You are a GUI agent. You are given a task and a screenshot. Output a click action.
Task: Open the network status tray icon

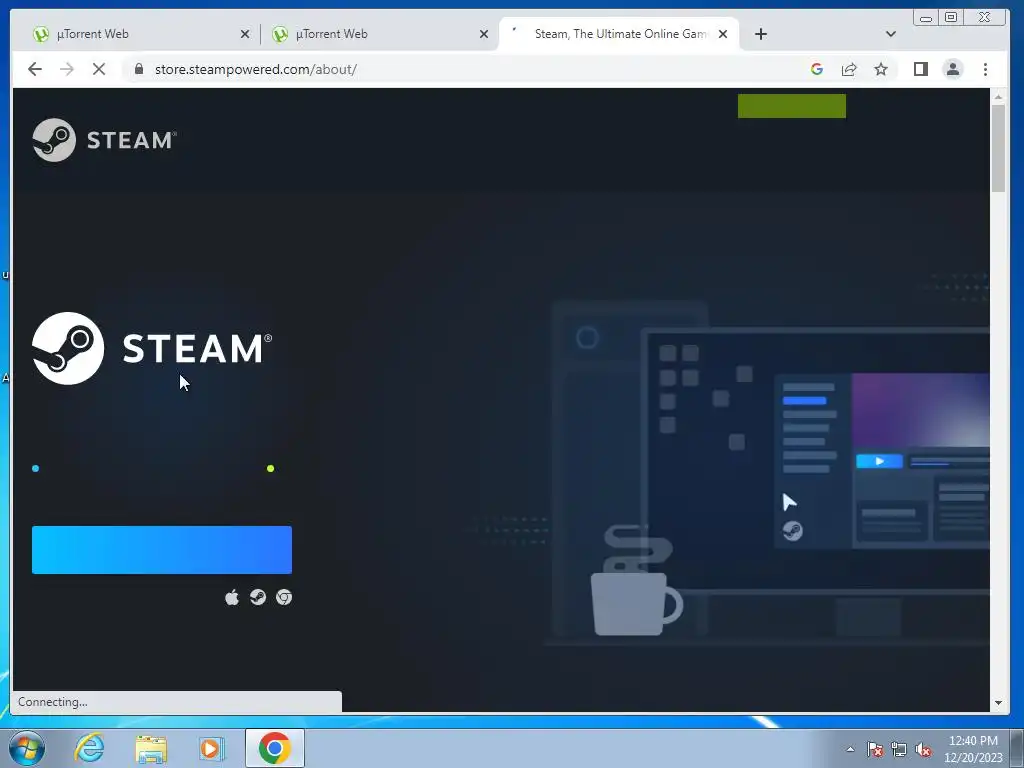[x=899, y=749]
